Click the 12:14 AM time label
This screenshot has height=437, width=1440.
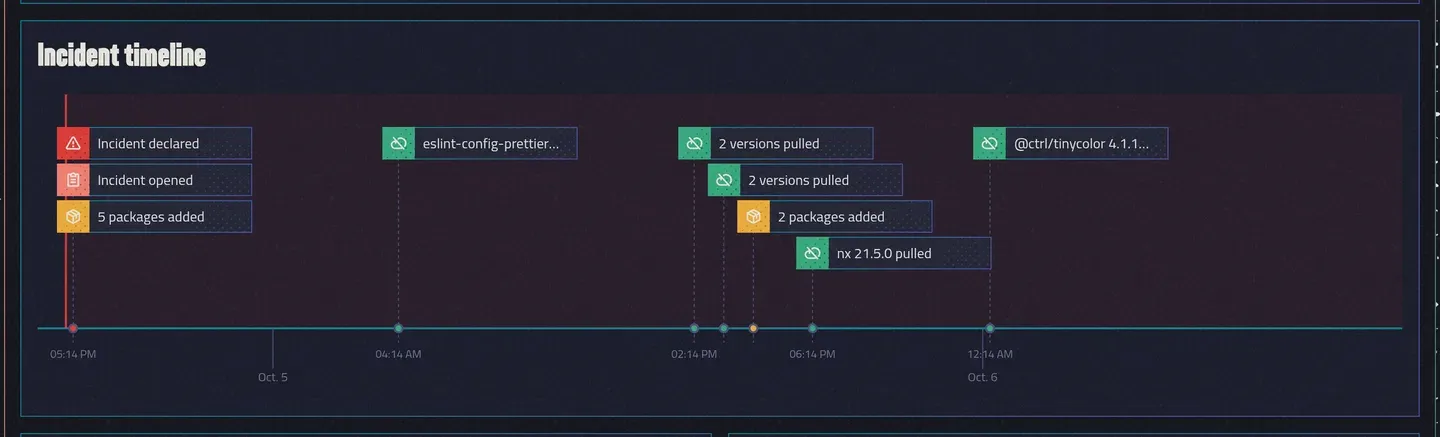click(990, 354)
